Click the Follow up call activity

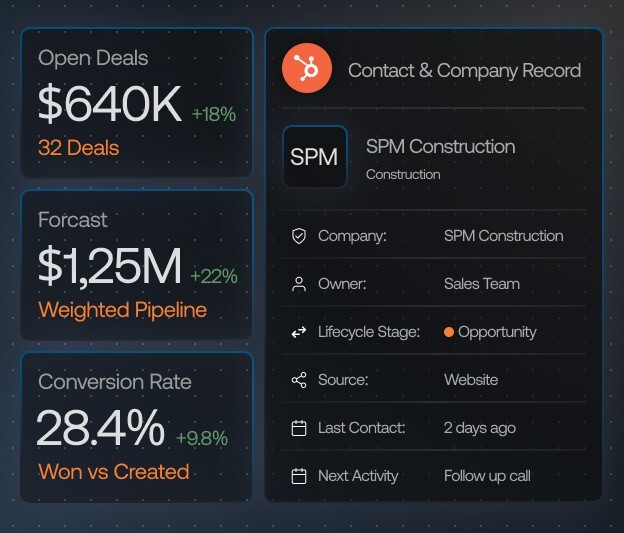point(487,476)
